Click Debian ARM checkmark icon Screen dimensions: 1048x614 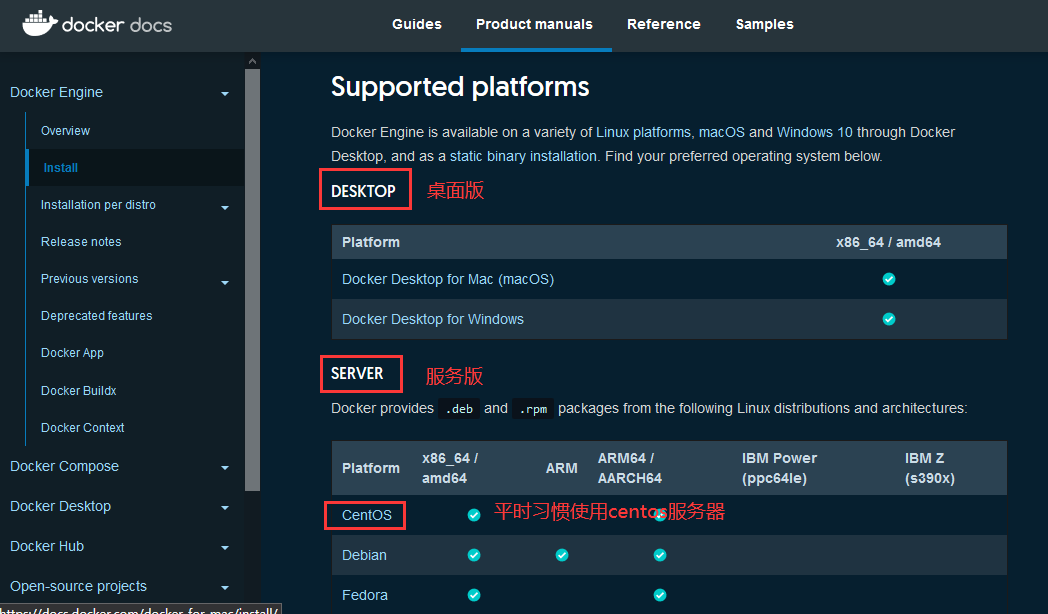click(562, 555)
